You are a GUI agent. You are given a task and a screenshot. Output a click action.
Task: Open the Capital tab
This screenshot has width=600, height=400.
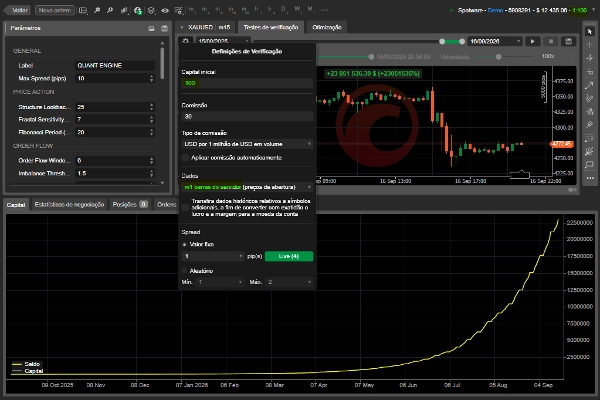pos(16,205)
